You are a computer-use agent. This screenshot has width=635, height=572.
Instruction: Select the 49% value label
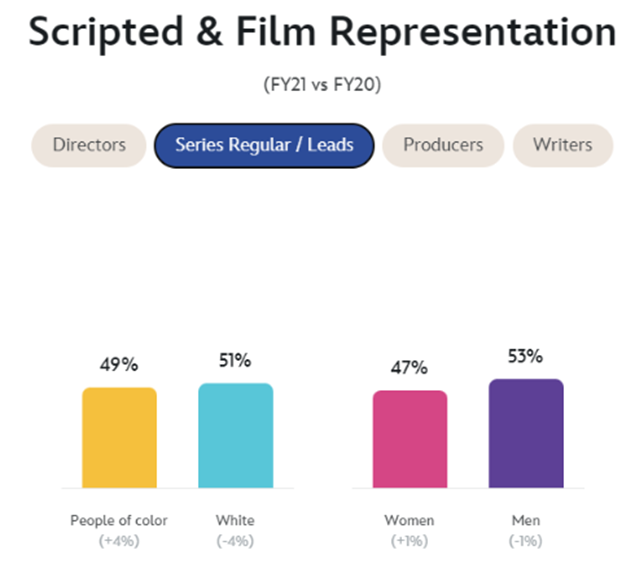(119, 365)
